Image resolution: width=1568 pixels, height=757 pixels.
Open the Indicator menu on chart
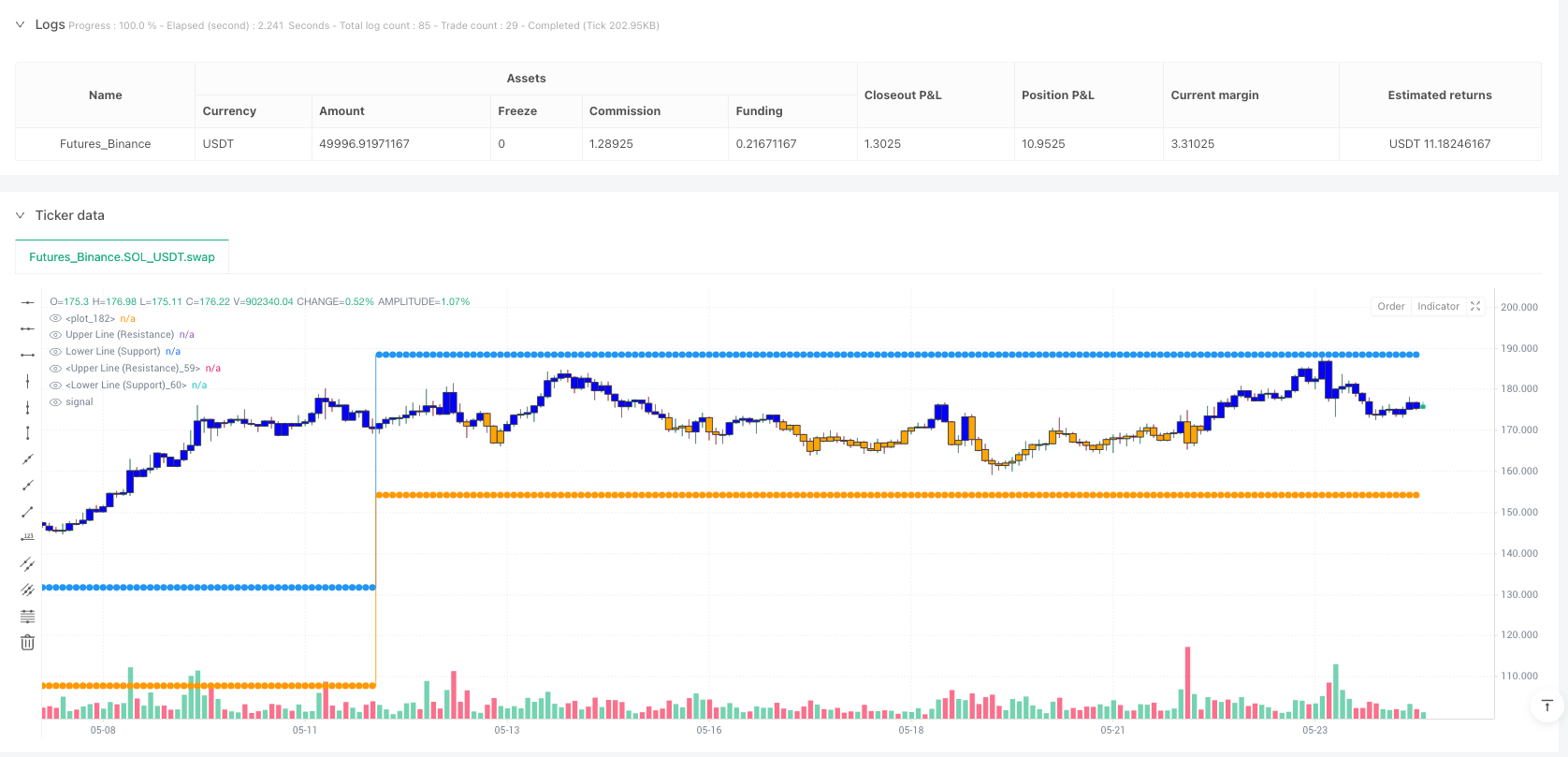1438,306
